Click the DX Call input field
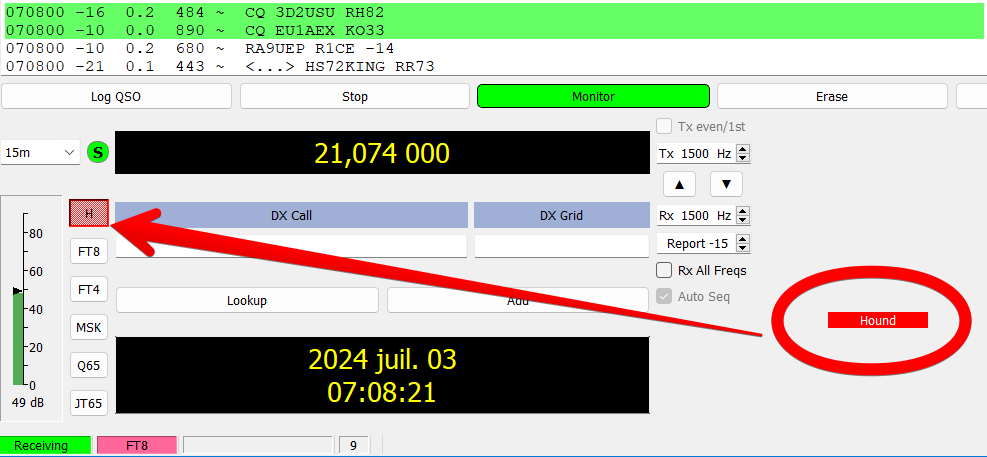The image size is (987, 457). (291, 246)
